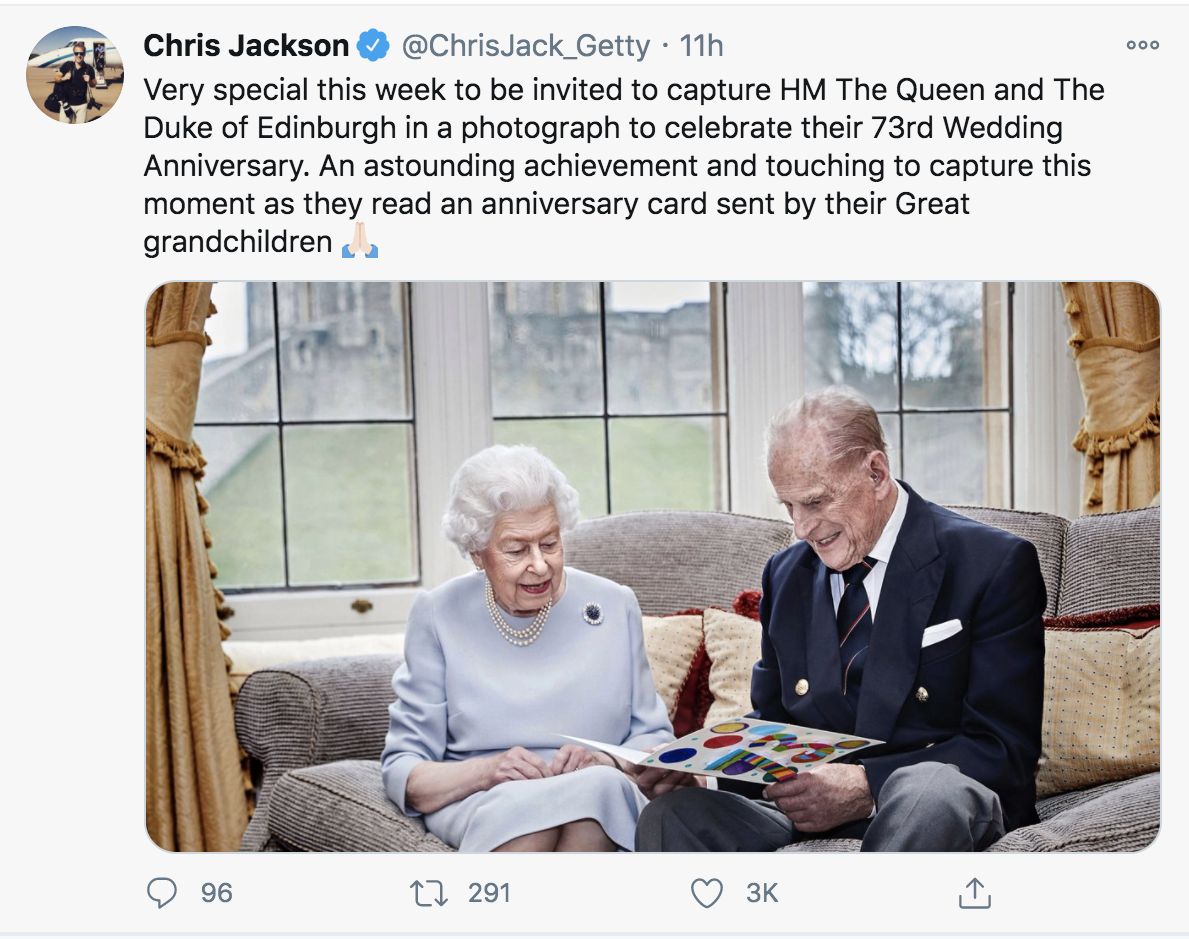Click the Duke's white pocket square in photo

click(x=940, y=632)
